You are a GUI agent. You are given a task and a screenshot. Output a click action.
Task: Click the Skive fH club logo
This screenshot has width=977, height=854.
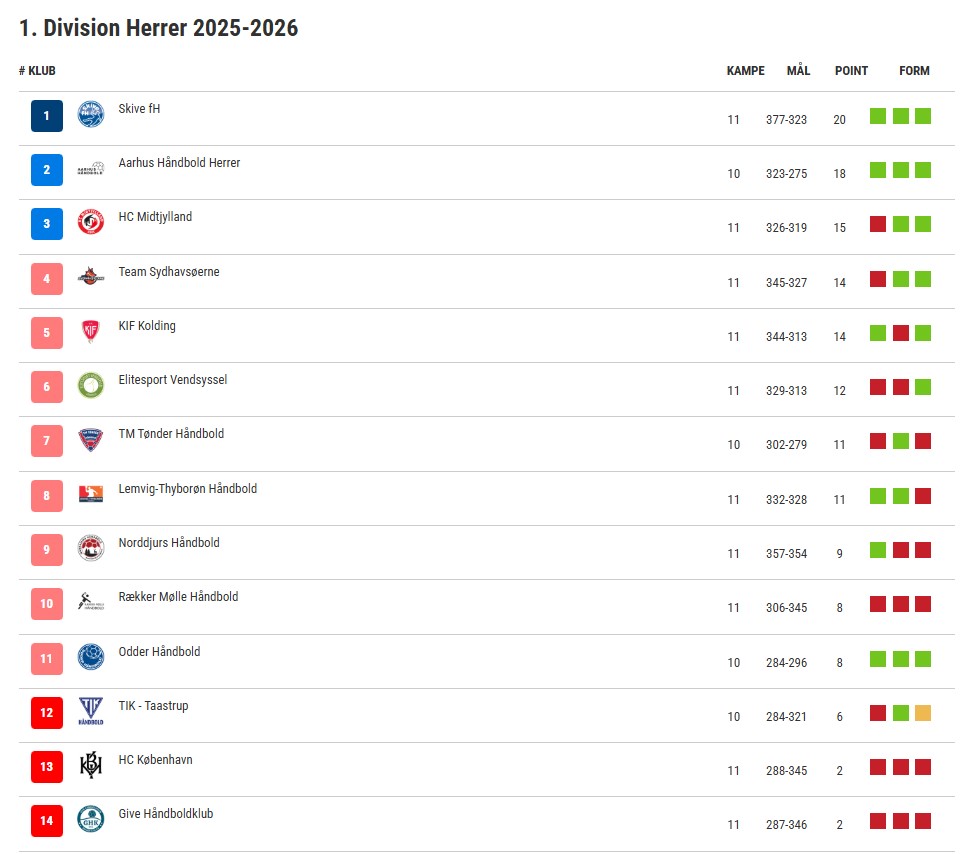[x=91, y=115]
